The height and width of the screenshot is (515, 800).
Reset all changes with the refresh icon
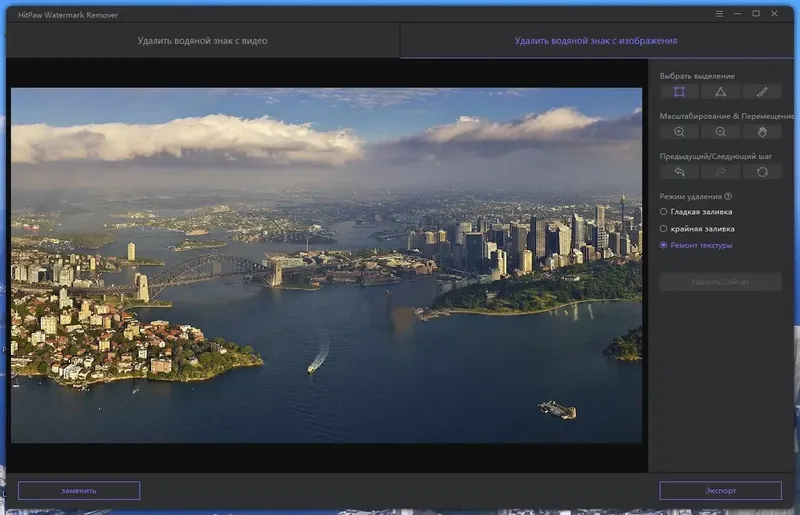tap(762, 172)
